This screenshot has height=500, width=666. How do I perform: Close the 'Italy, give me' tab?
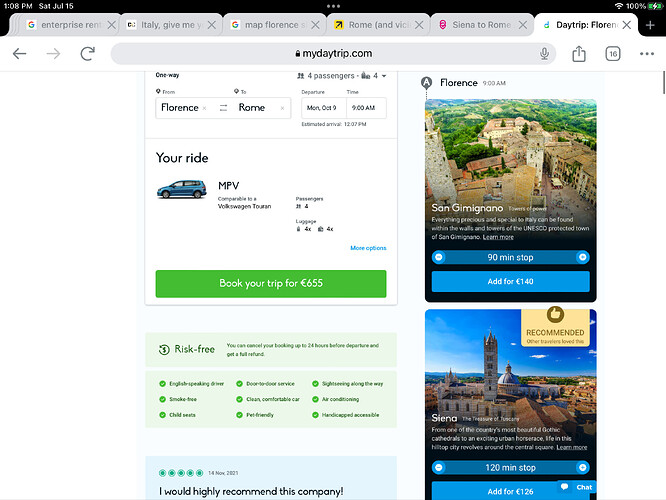click(212, 25)
